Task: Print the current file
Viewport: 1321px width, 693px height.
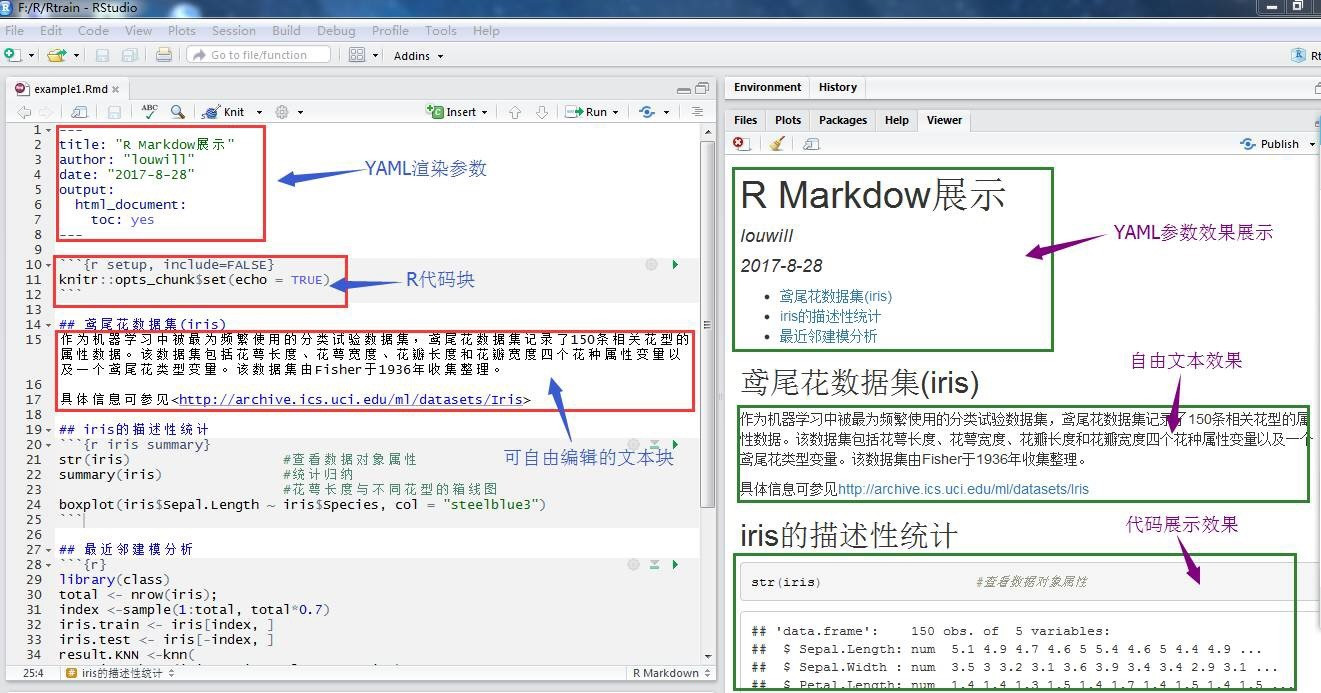Action: [164, 55]
